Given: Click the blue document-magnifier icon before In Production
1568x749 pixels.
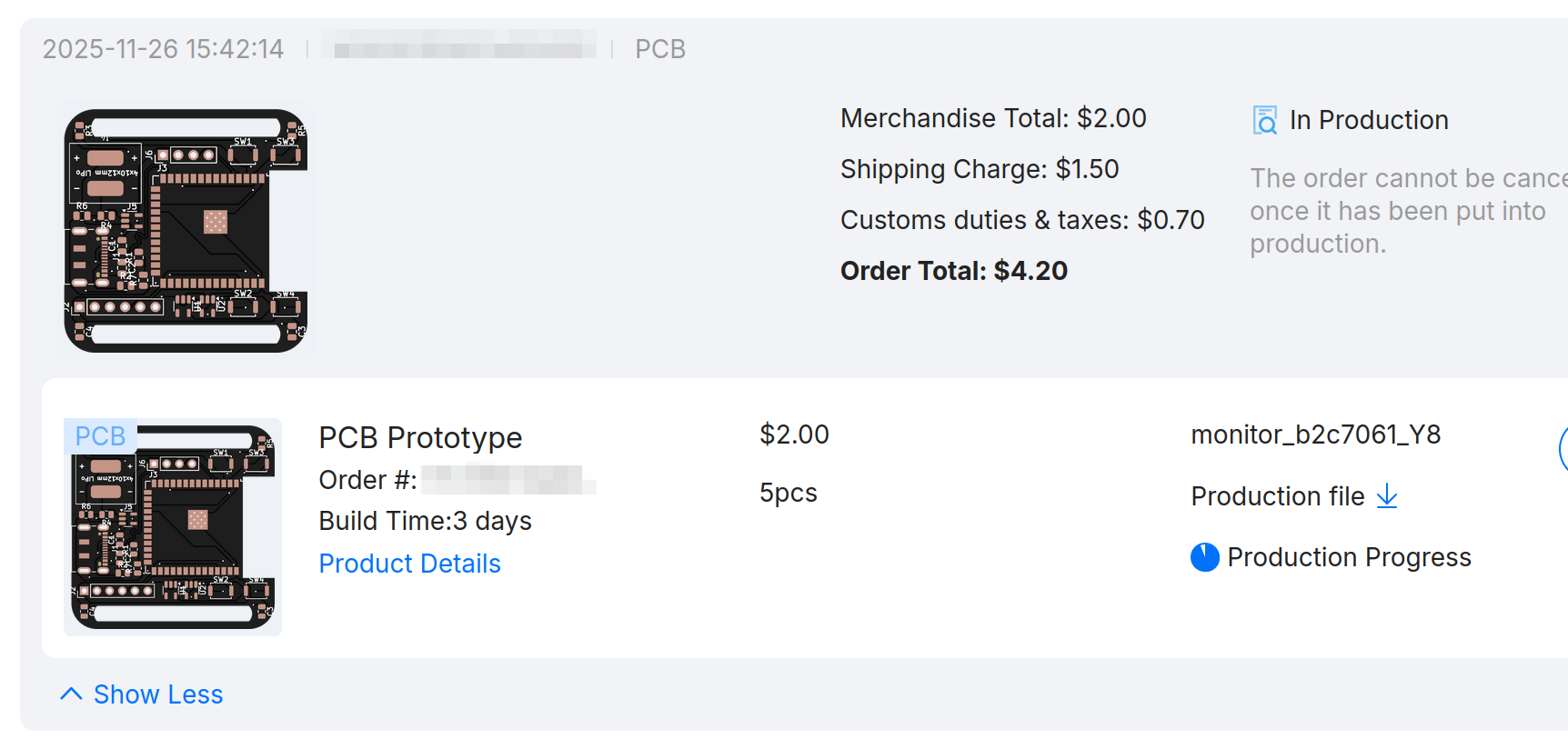Looking at the screenshot, I should pos(1265,119).
